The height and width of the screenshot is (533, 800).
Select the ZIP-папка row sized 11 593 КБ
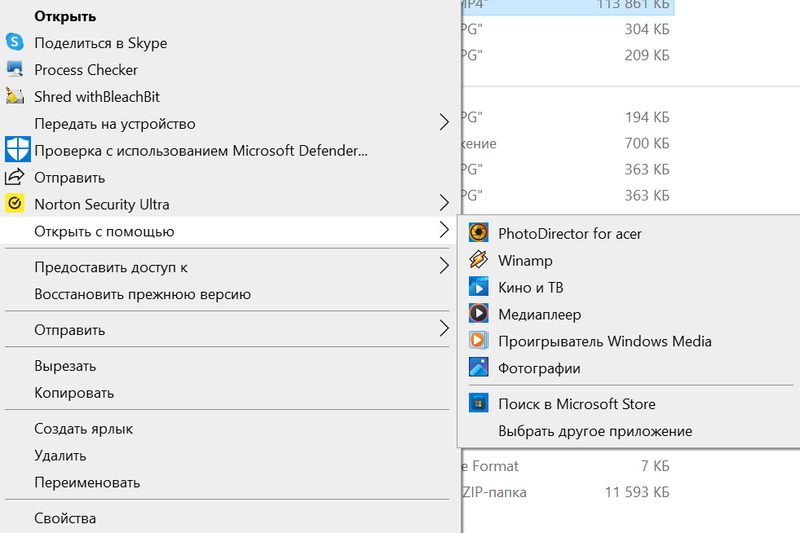point(568,492)
